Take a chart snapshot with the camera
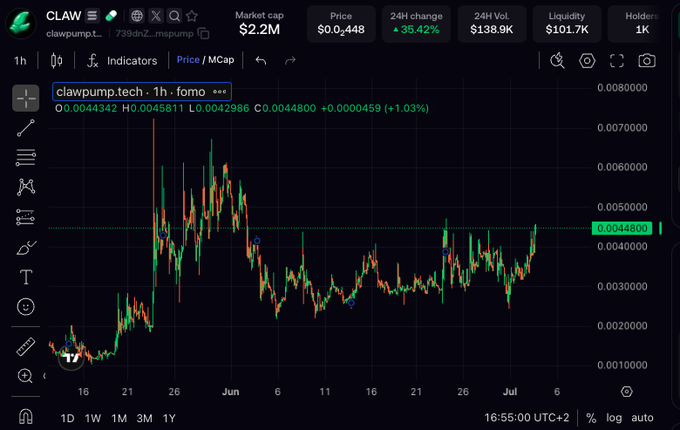 coord(647,61)
